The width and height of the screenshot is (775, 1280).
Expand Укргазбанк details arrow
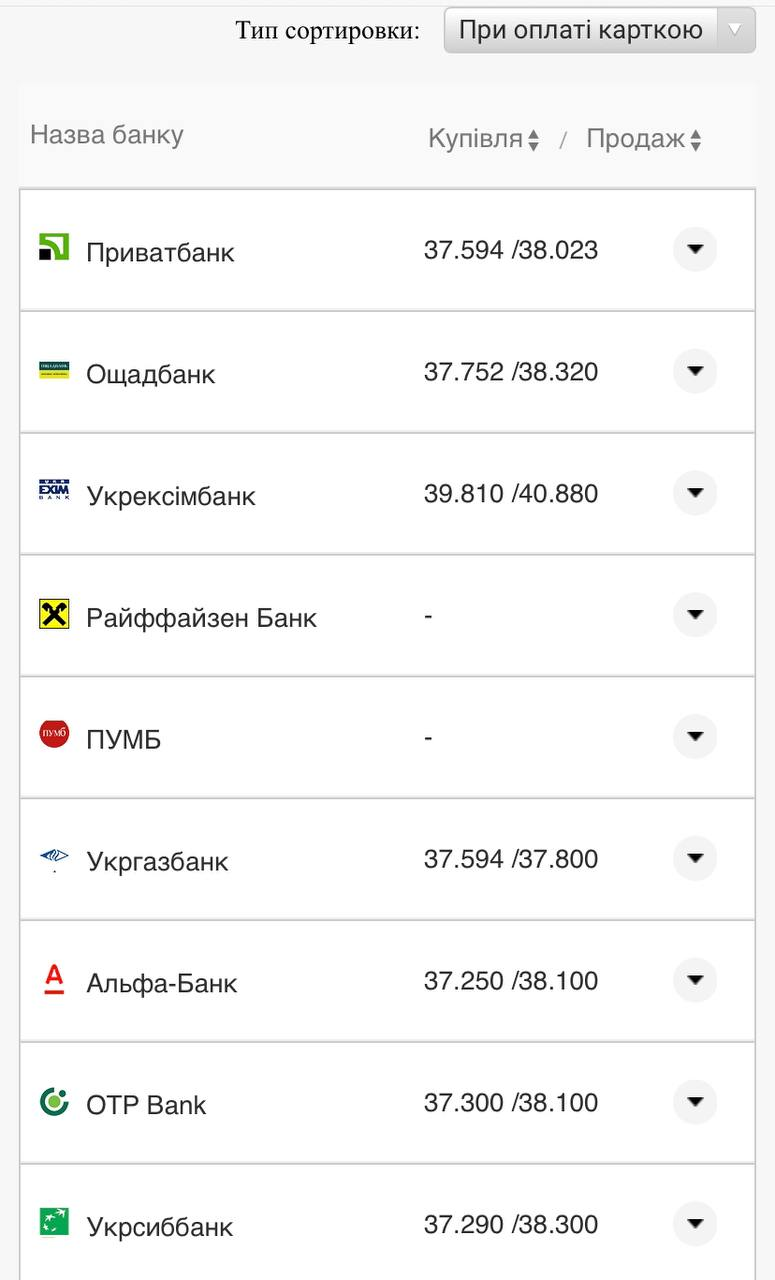[x=695, y=859]
